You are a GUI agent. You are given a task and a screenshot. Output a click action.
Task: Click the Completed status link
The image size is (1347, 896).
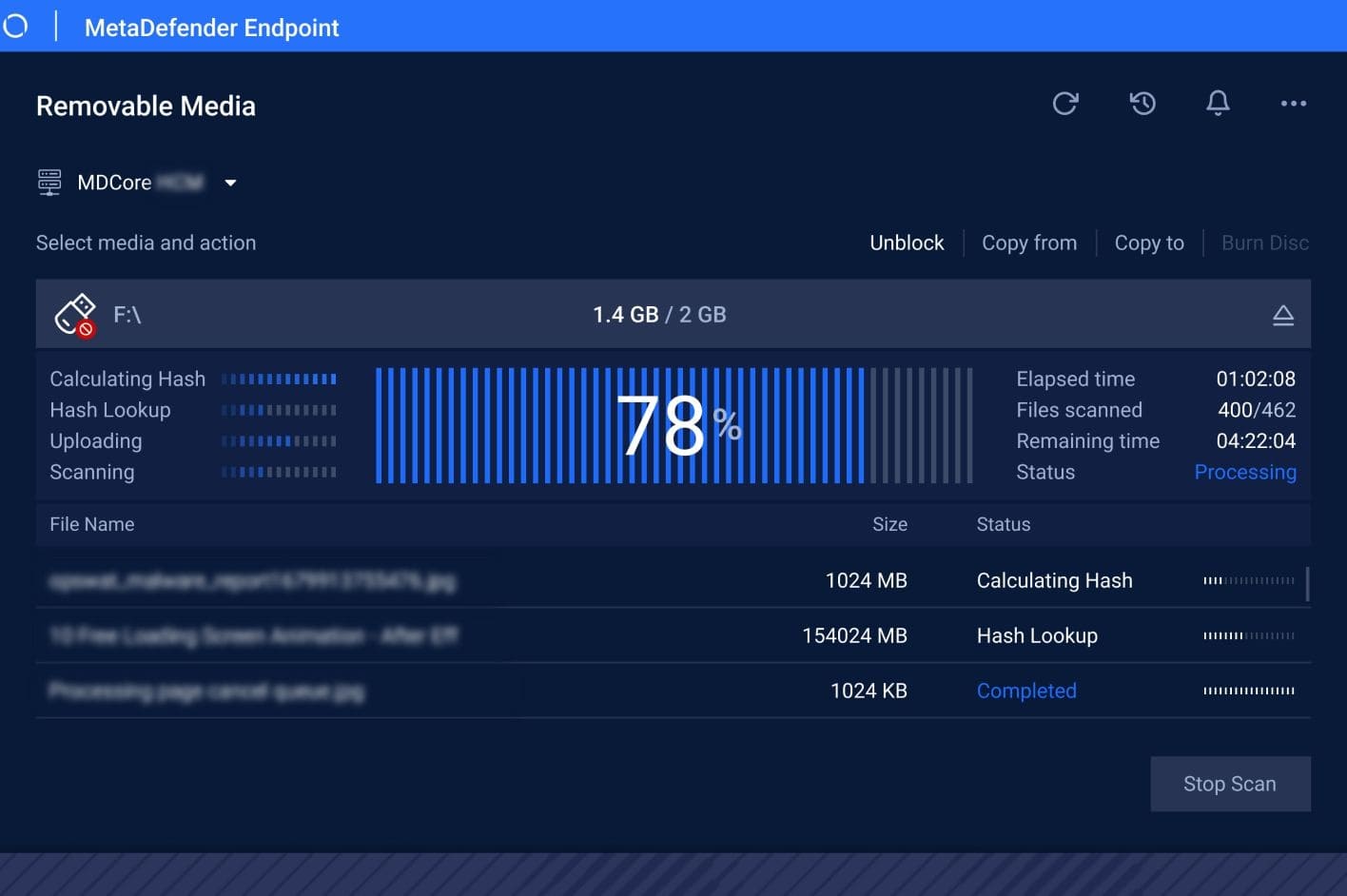pyautogui.click(x=1026, y=691)
